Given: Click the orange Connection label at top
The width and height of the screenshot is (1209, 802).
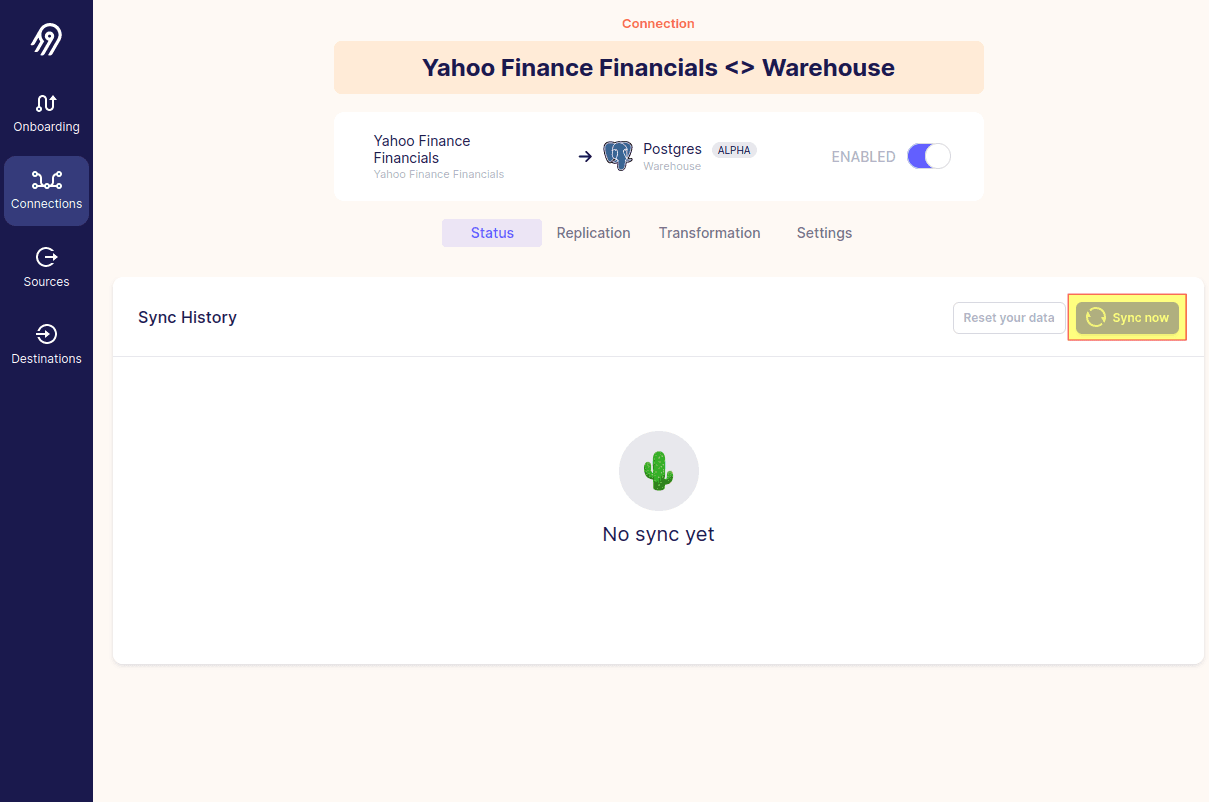Looking at the screenshot, I should click(x=658, y=23).
